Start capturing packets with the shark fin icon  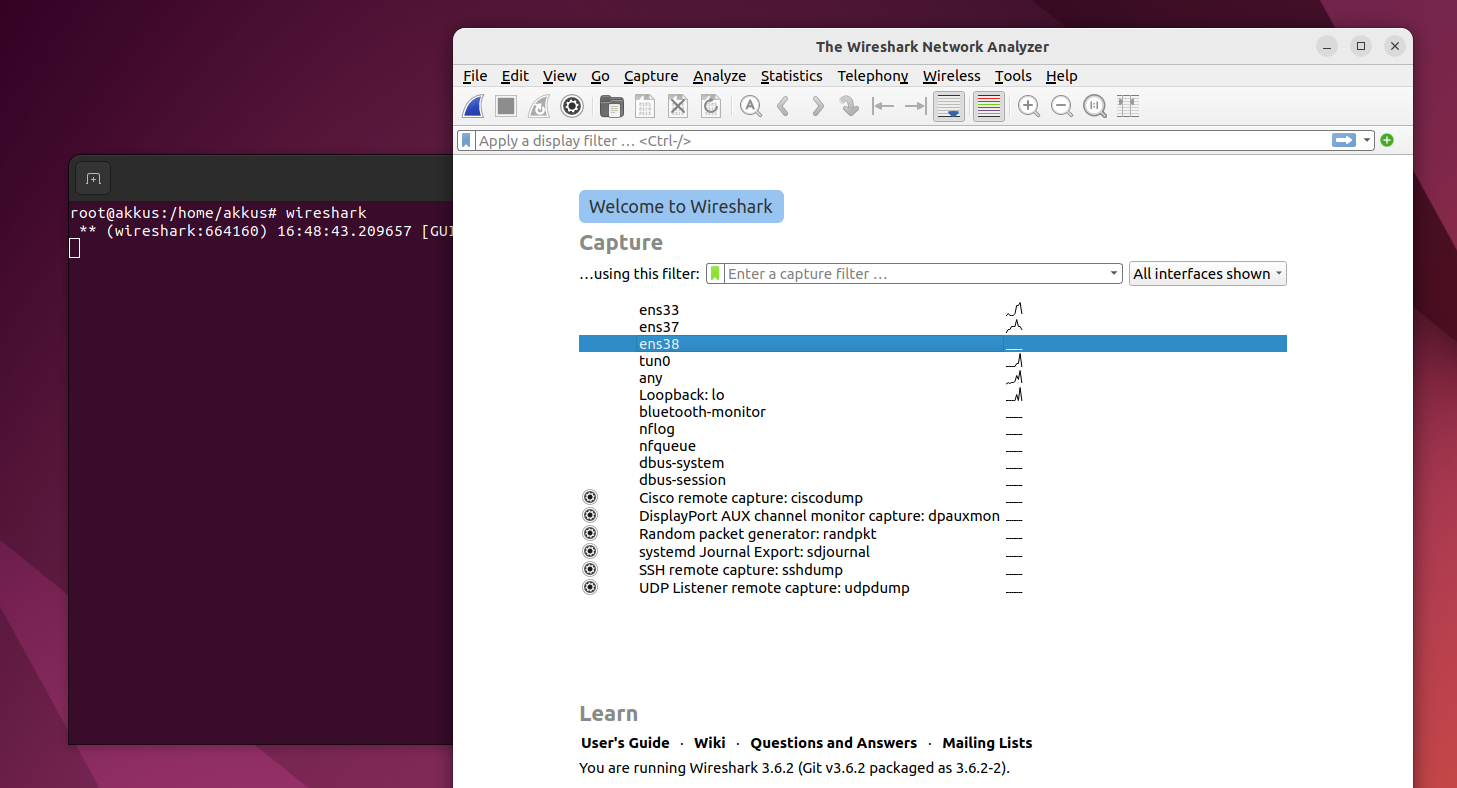474,106
